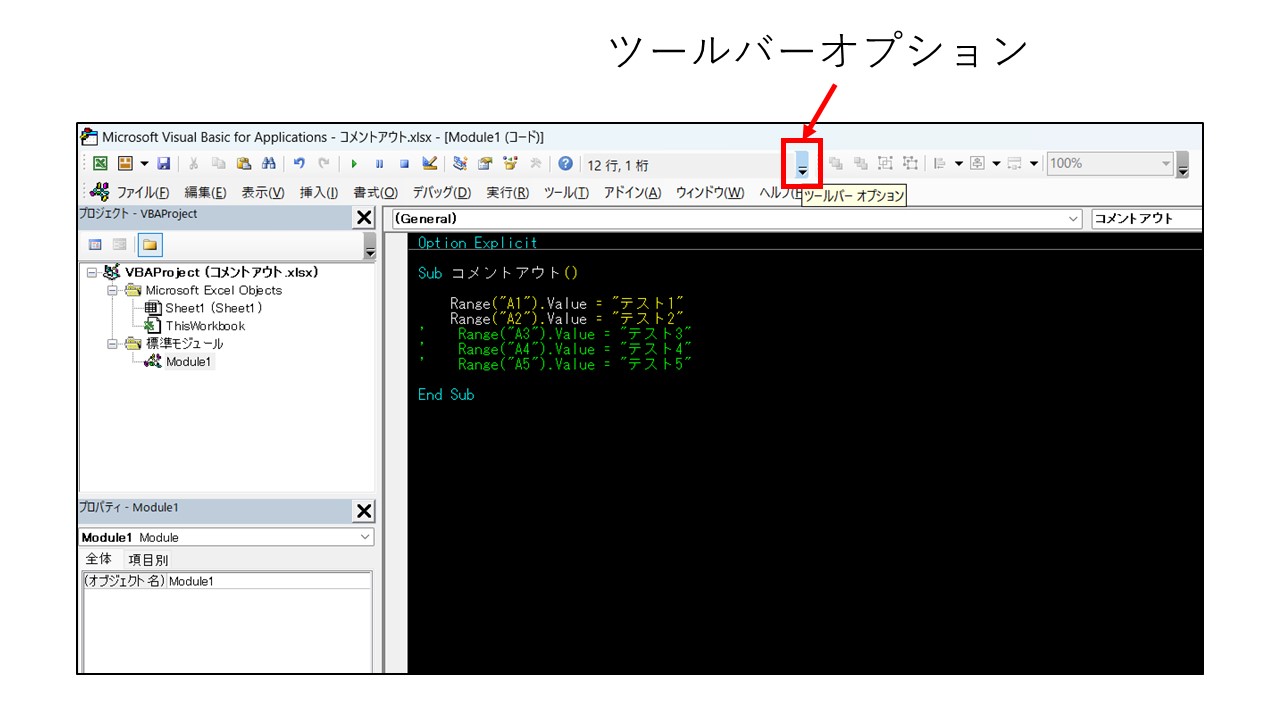
Task: Open the Insert object dropdown arrow
Action: click(144, 164)
